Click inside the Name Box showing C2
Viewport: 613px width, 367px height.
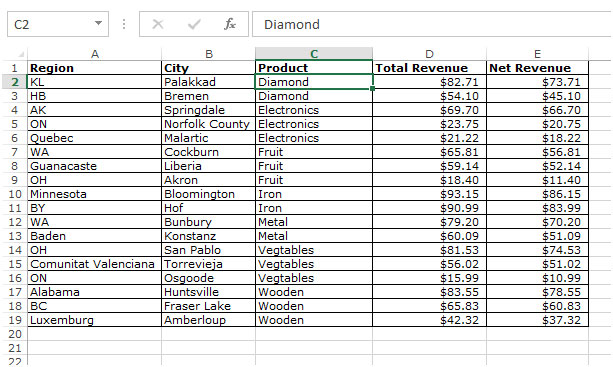click(50, 24)
